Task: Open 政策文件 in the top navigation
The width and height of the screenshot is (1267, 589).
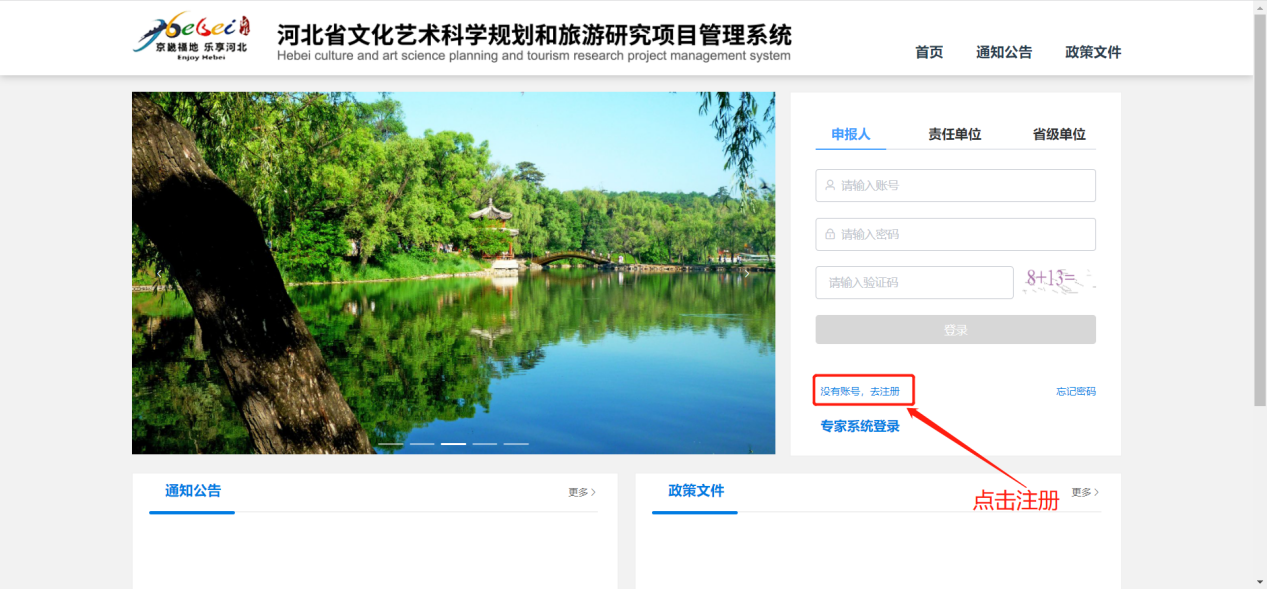Action: click(x=1093, y=52)
